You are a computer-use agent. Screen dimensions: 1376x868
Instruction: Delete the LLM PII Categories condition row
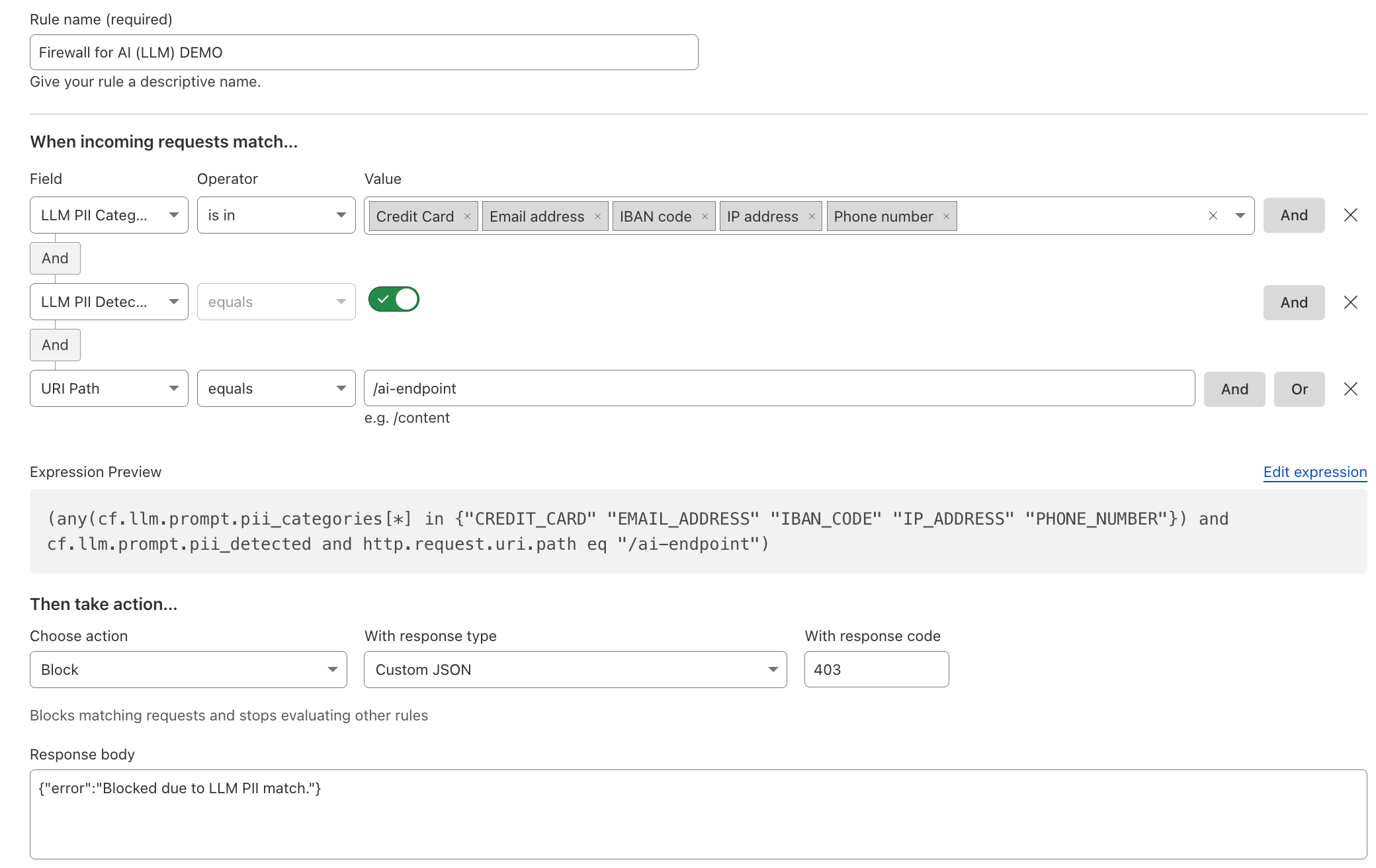(x=1350, y=215)
